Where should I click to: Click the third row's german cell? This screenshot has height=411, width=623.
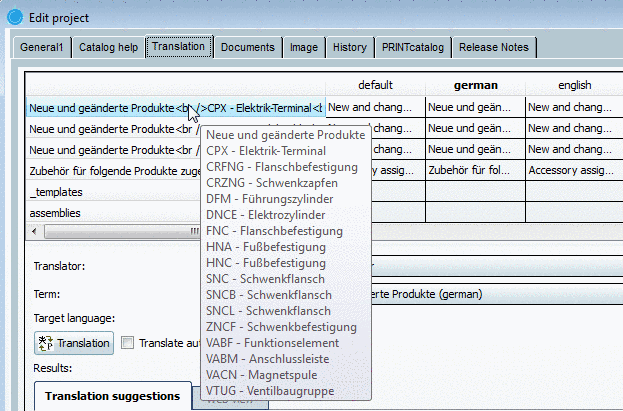pyautogui.click(x=476, y=149)
